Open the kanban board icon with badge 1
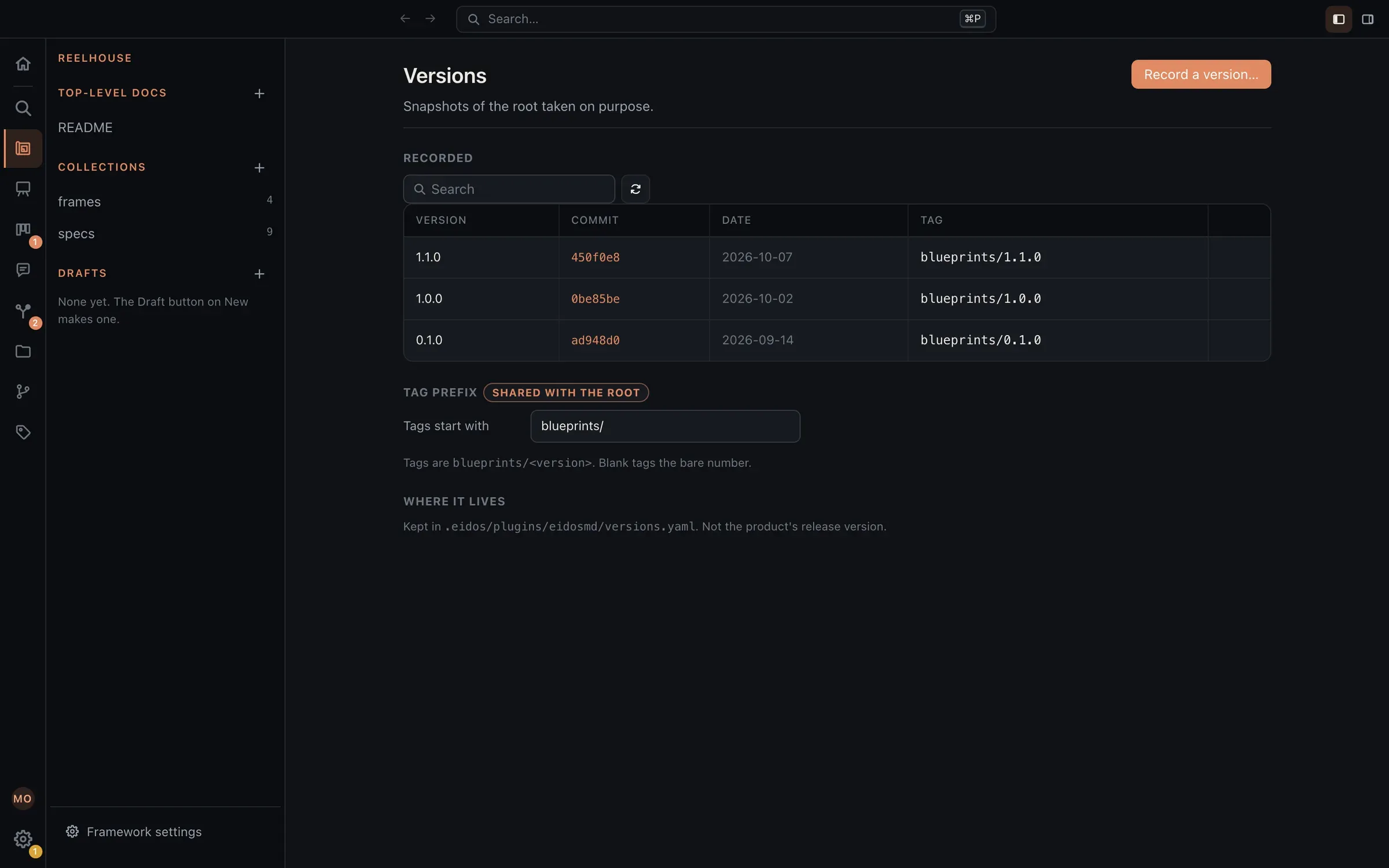Screen dimensions: 1389x868 (x=23, y=230)
